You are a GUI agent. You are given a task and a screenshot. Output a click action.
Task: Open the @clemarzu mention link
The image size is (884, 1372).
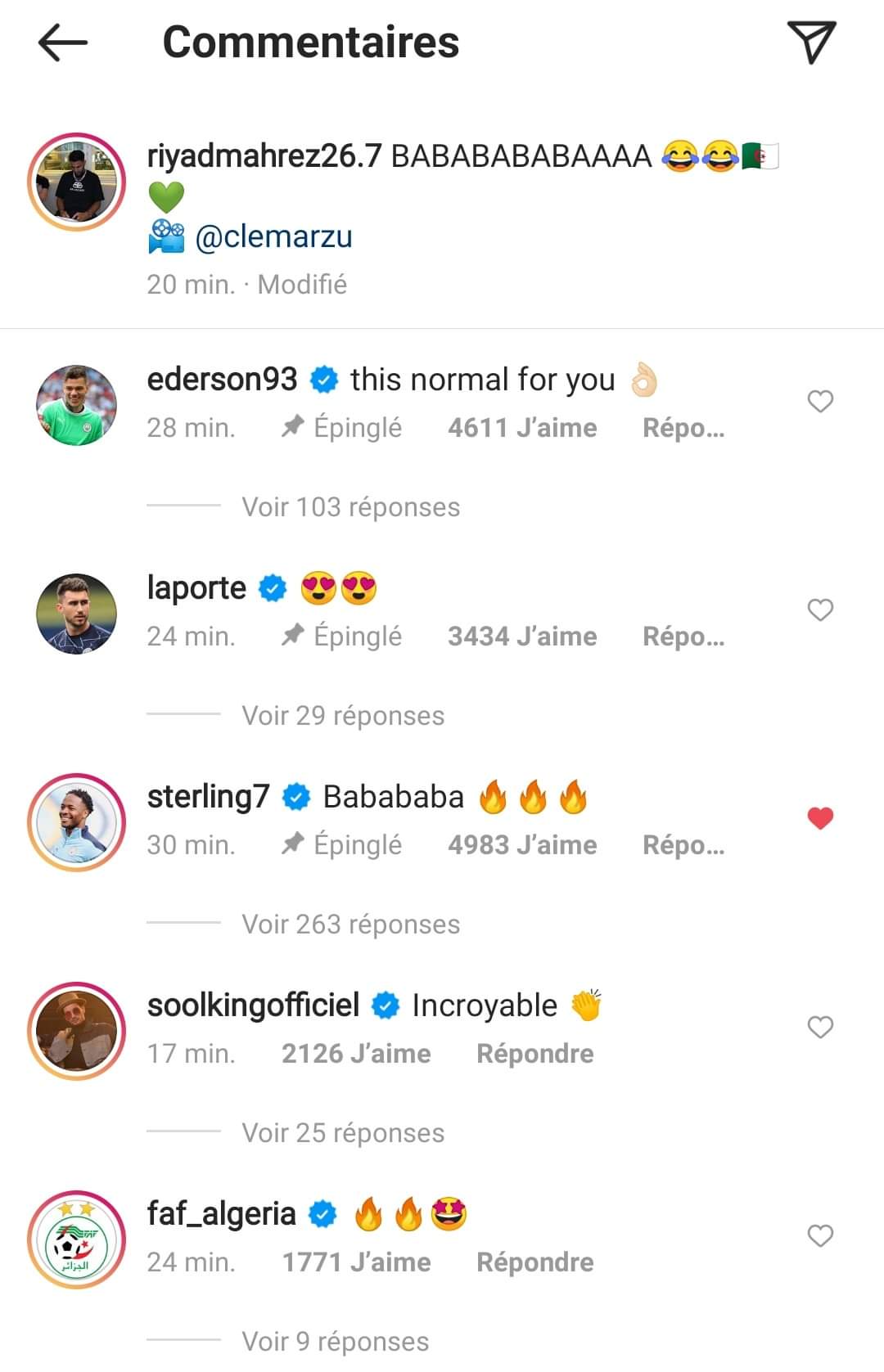(x=273, y=237)
